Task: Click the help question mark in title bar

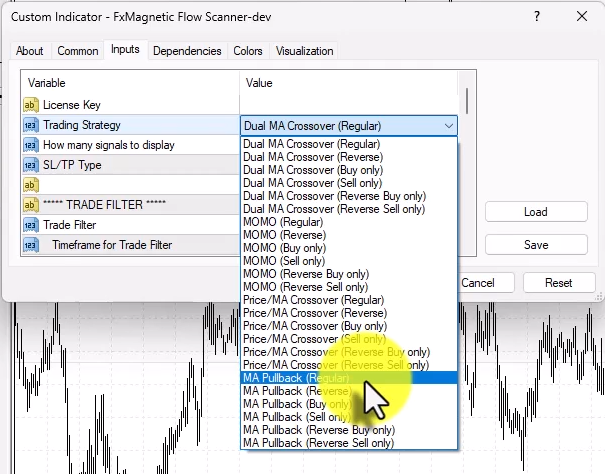Action: 538,16
